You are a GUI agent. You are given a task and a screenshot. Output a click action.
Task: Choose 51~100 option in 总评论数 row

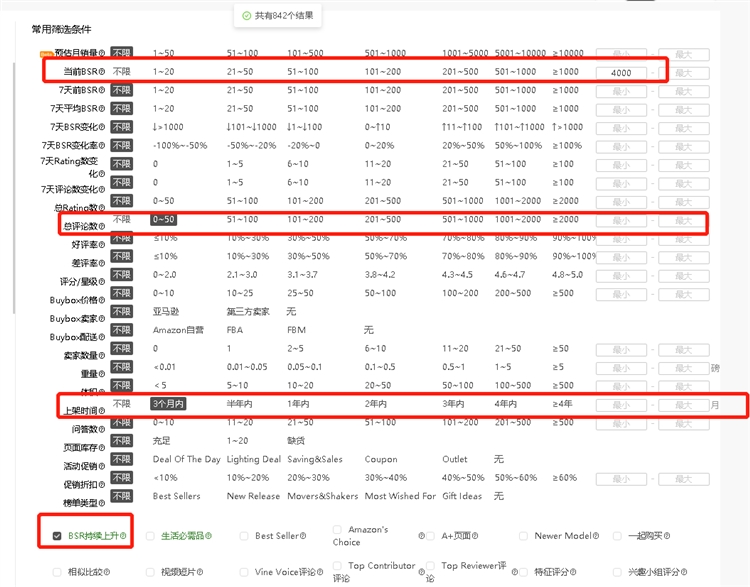click(242, 219)
